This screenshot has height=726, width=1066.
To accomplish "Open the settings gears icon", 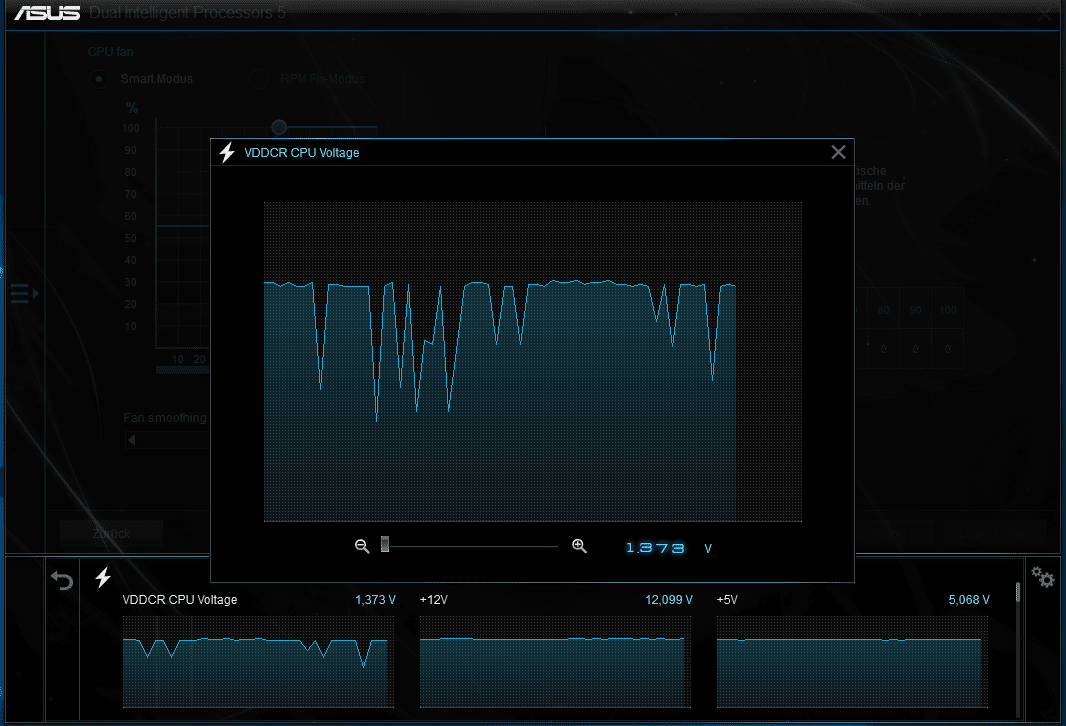I will [x=1042, y=577].
